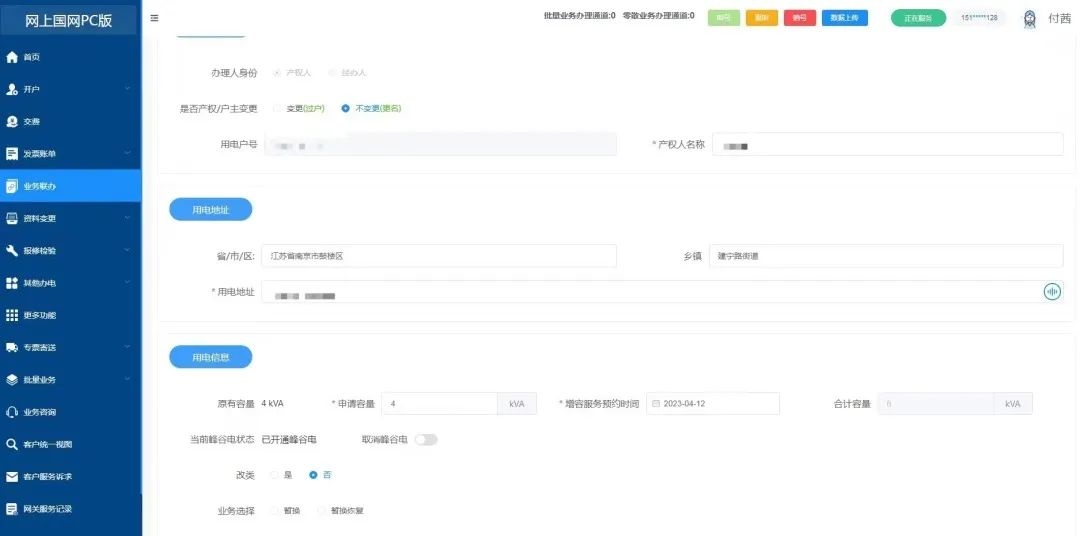The image size is (1080, 536).
Task: Click the user avatar icon at top right
Action: (1030, 18)
